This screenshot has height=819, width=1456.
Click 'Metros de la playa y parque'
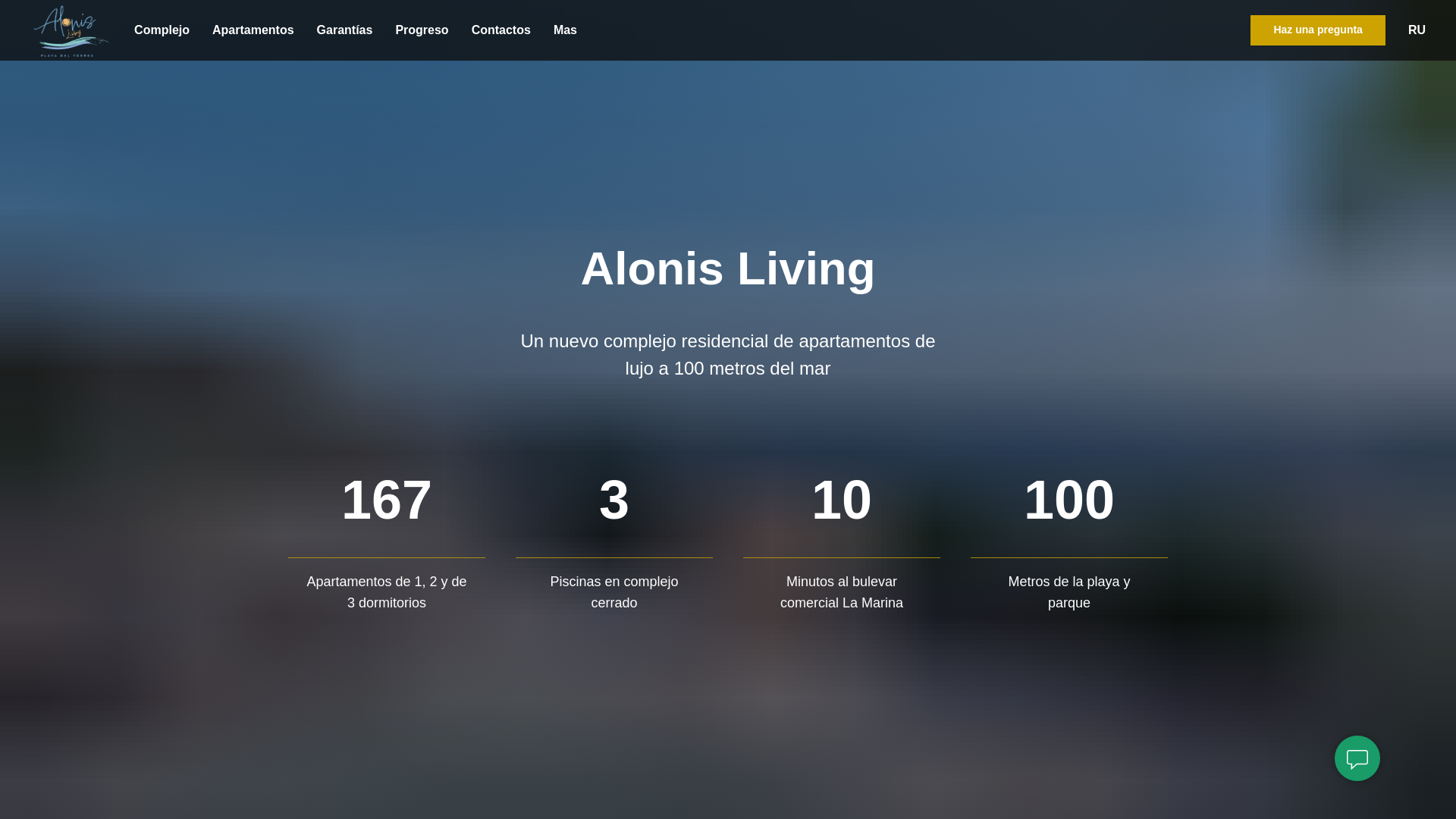1069,592
